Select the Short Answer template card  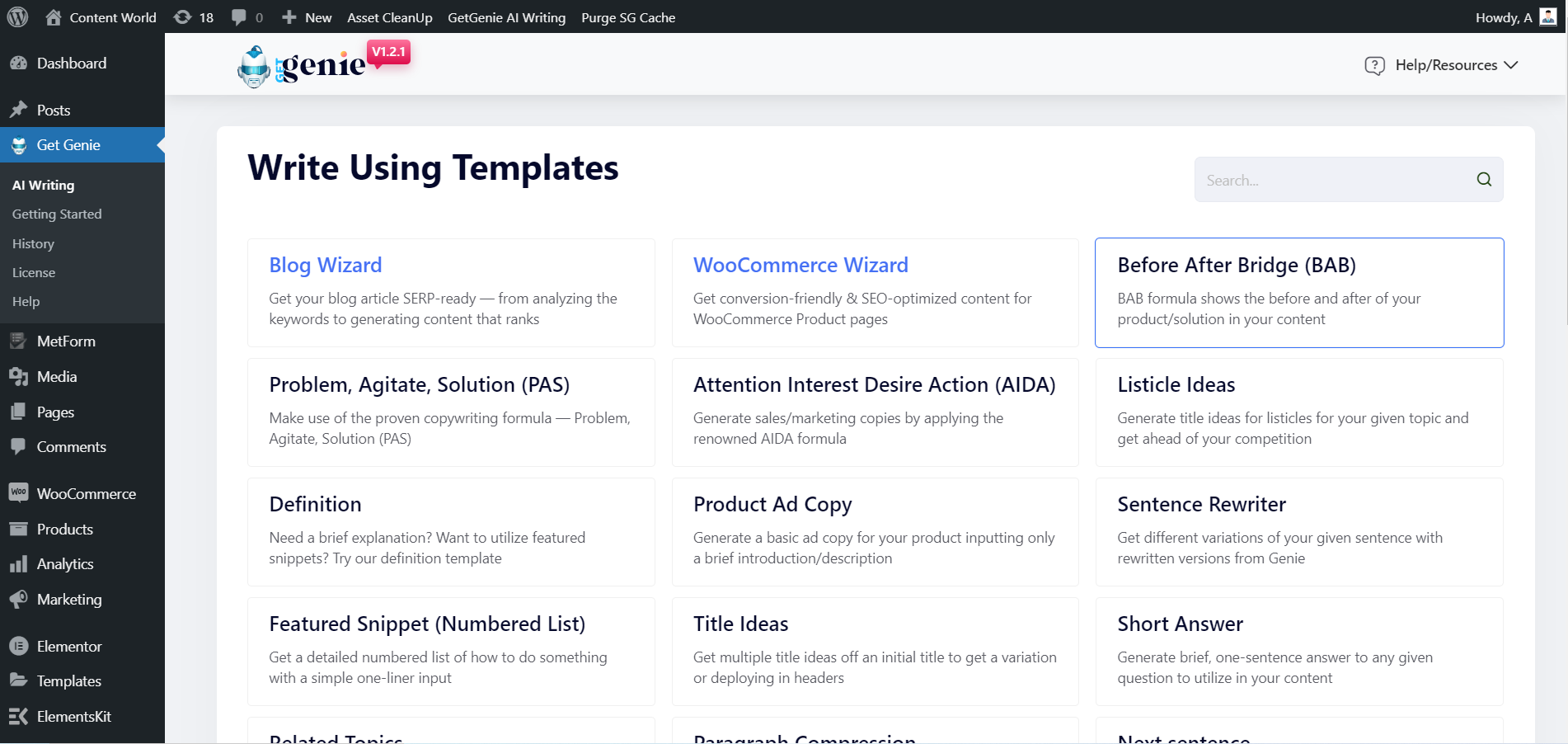(x=1299, y=652)
